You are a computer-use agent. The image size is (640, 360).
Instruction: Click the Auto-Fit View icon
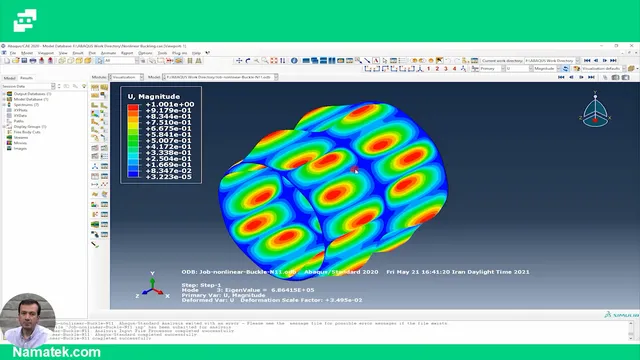[273, 60]
